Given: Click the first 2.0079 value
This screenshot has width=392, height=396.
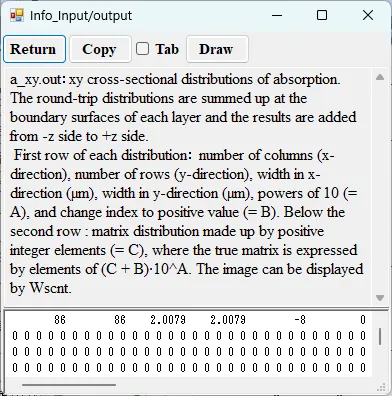Looking at the screenshot, I should click(168, 320).
